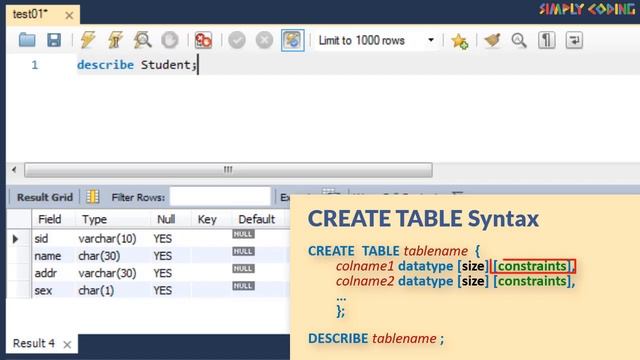Toggle auto-commit mode button
The width and height of the screenshot is (640, 360).
coord(293,40)
